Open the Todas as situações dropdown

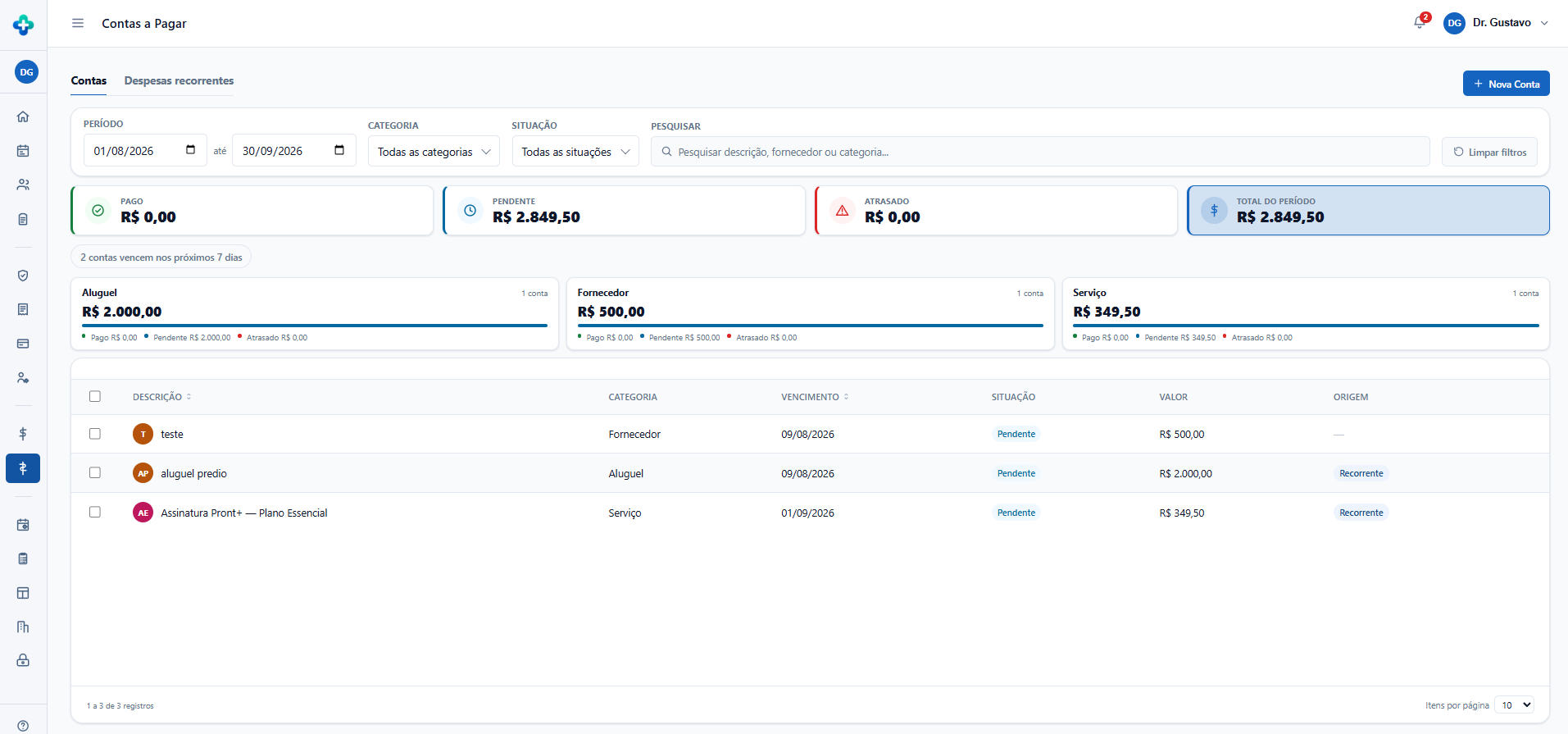point(575,152)
